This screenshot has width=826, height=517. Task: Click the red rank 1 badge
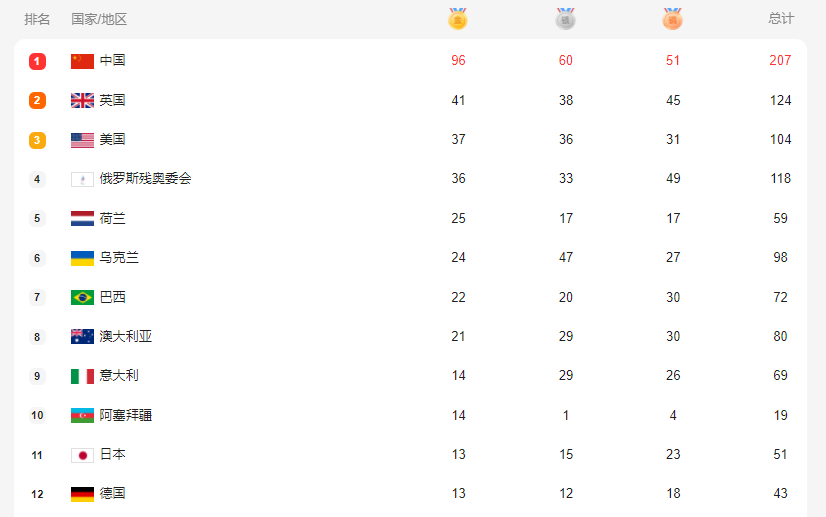coord(37,61)
